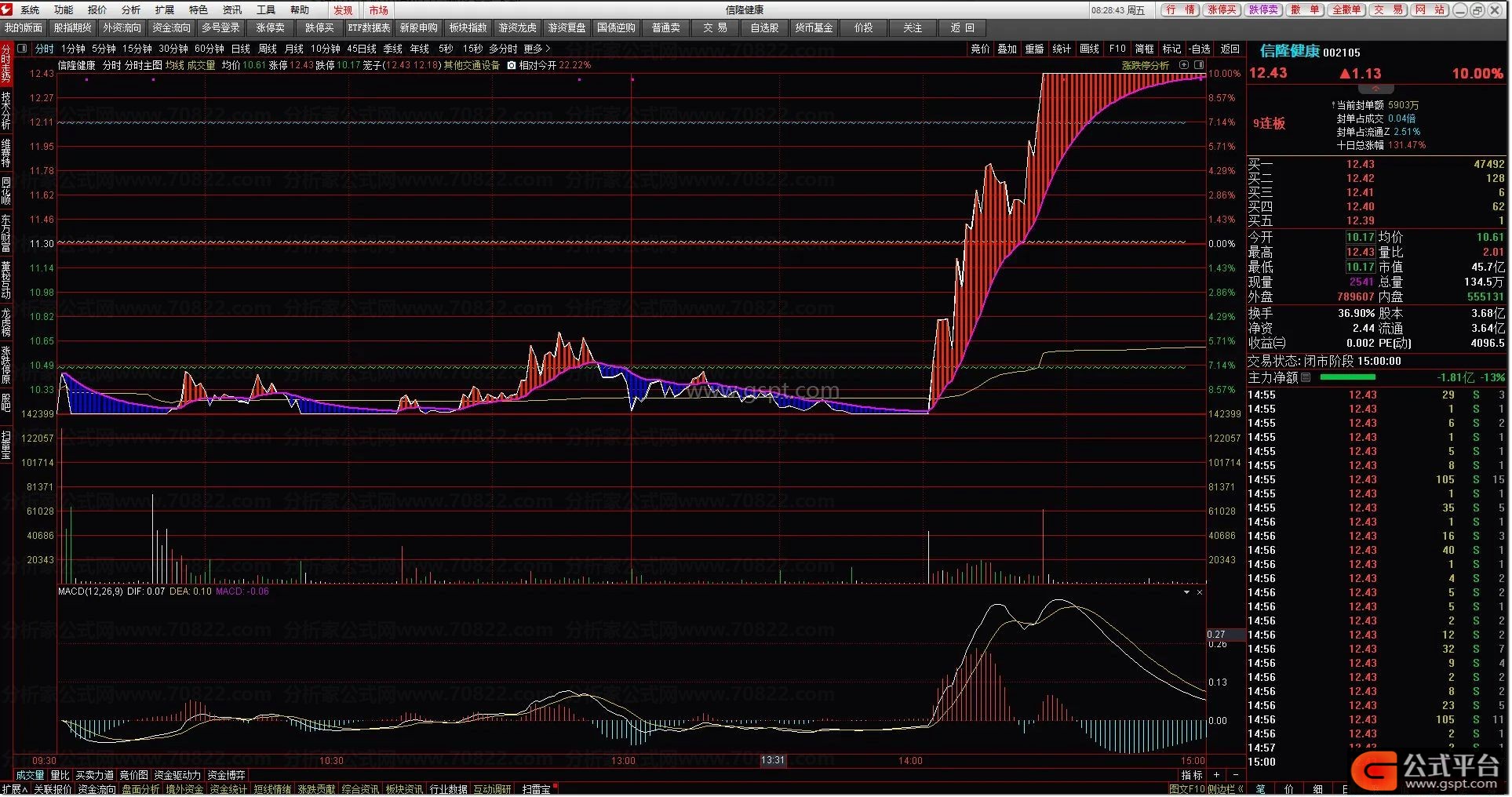The height and width of the screenshot is (797, 1512).
Task: Open the 扩展 expander at bottom-left
Action: point(14,789)
